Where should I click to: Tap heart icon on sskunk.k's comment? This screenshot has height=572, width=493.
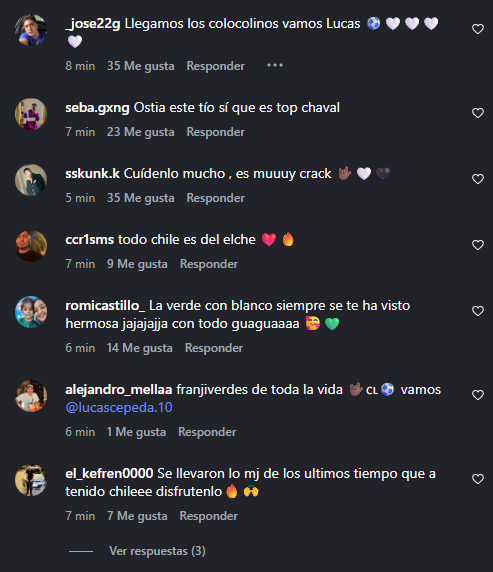tap(478, 179)
